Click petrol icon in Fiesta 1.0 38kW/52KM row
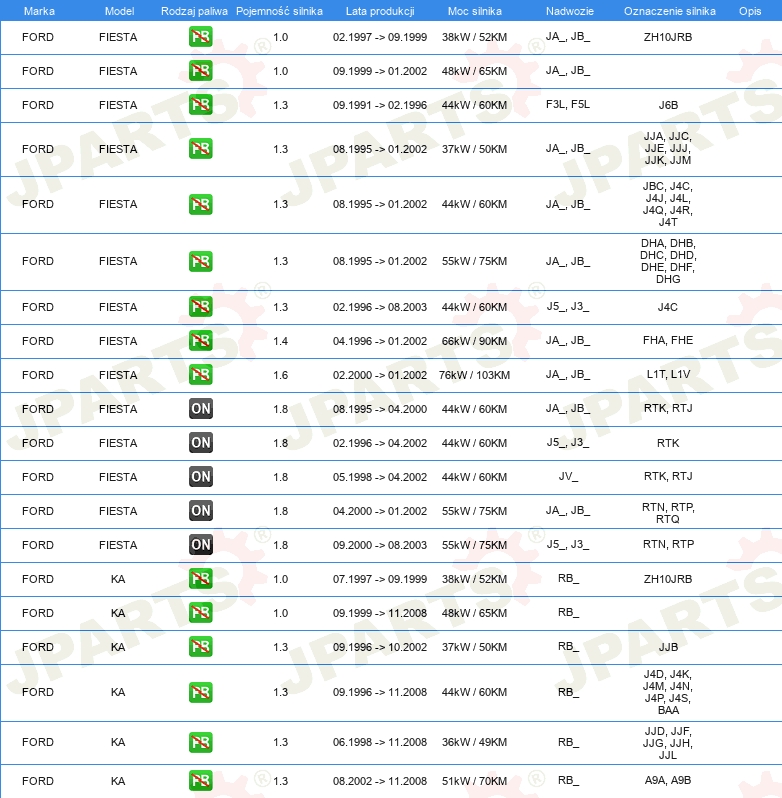 click(200, 37)
